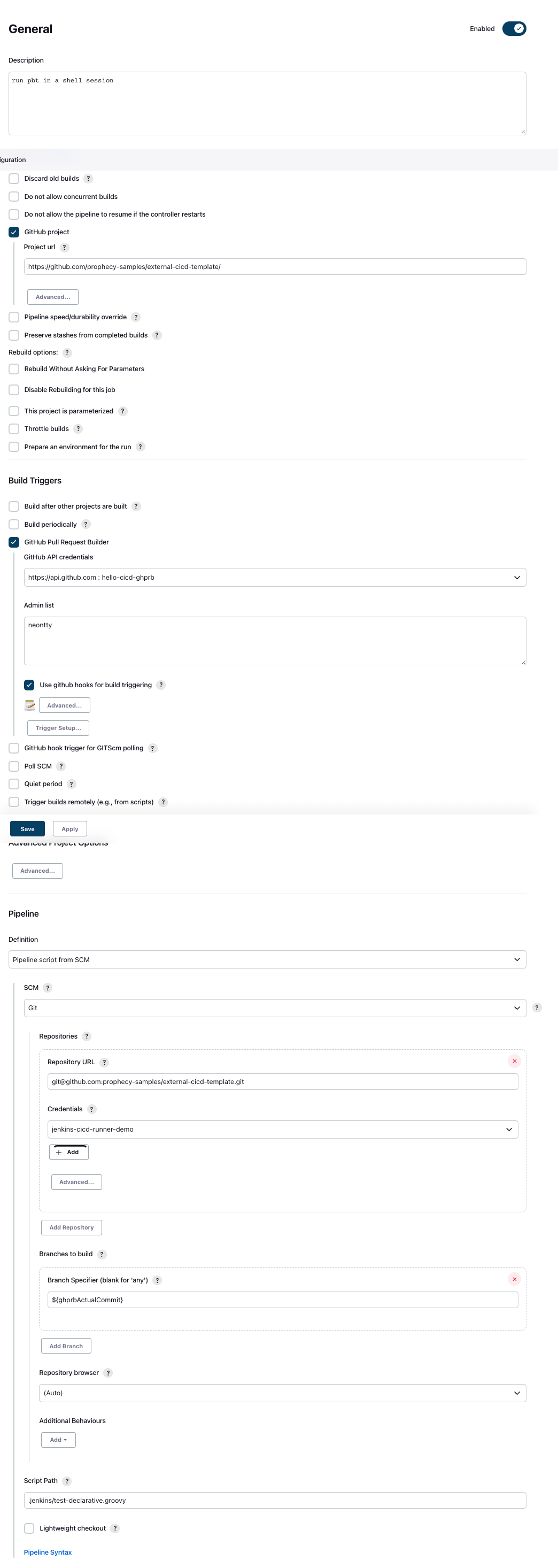Image resolution: width=558 pixels, height=1568 pixels.
Task: Remove the repository via red X icon
Action: coord(514,1060)
